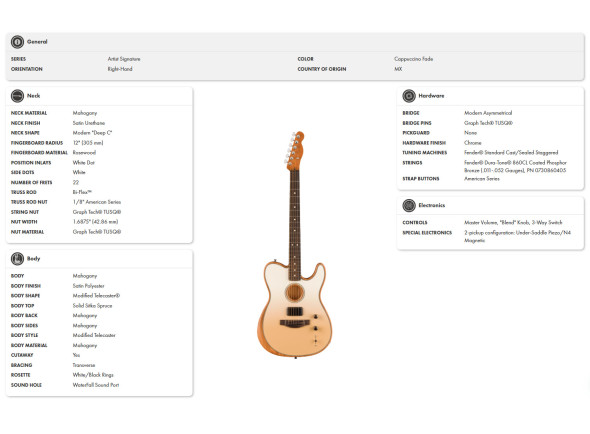Click the CUTAWAY value 'Yes'
The height and width of the screenshot is (434, 590).
pyautogui.click(x=76, y=355)
